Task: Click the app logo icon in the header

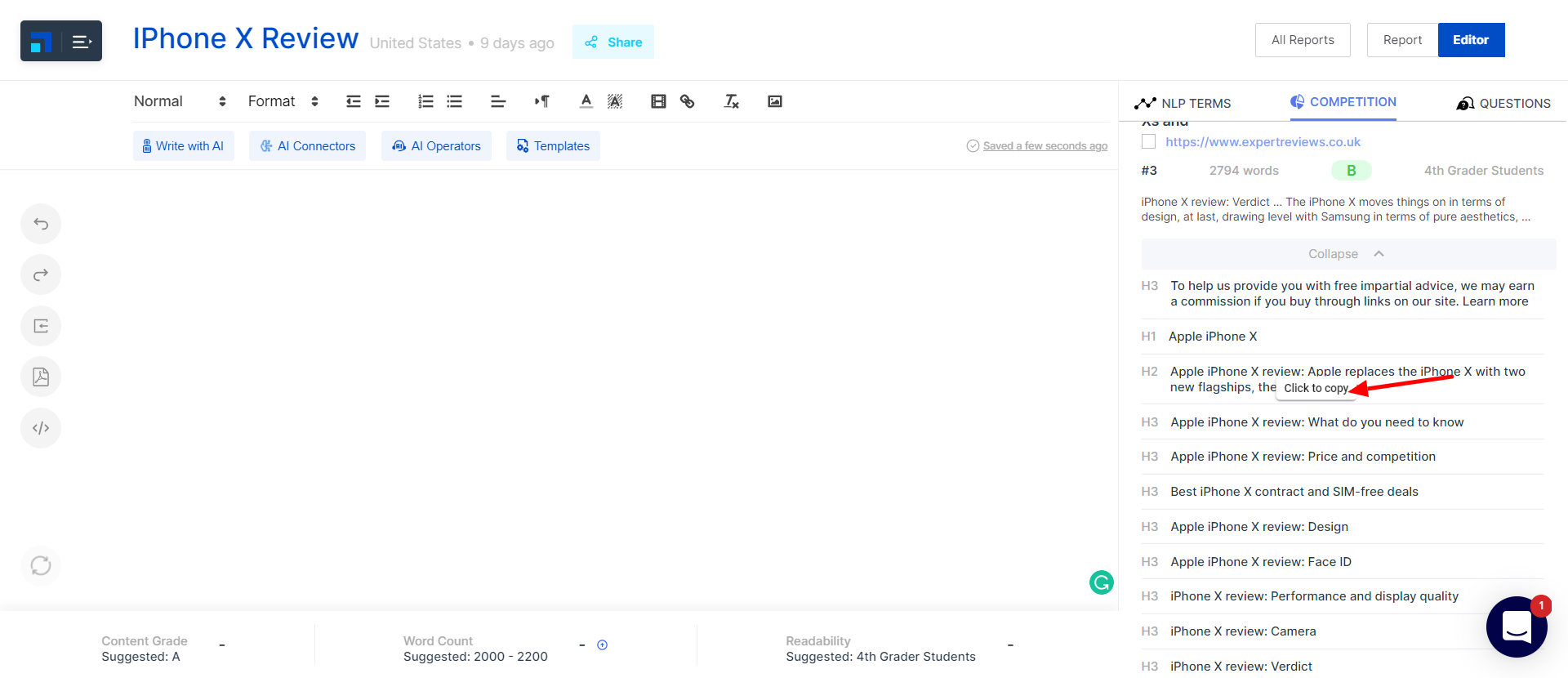Action: [x=41, y=42]
